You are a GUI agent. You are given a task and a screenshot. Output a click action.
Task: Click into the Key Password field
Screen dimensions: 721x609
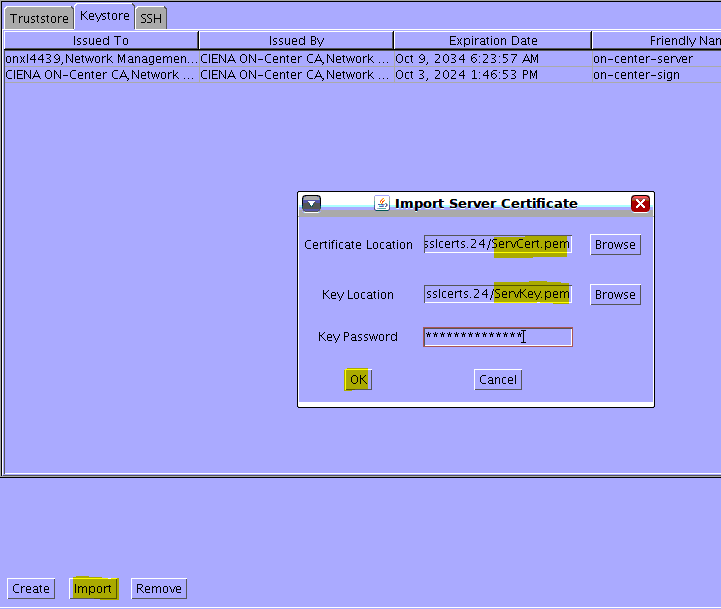coord(498,337)
